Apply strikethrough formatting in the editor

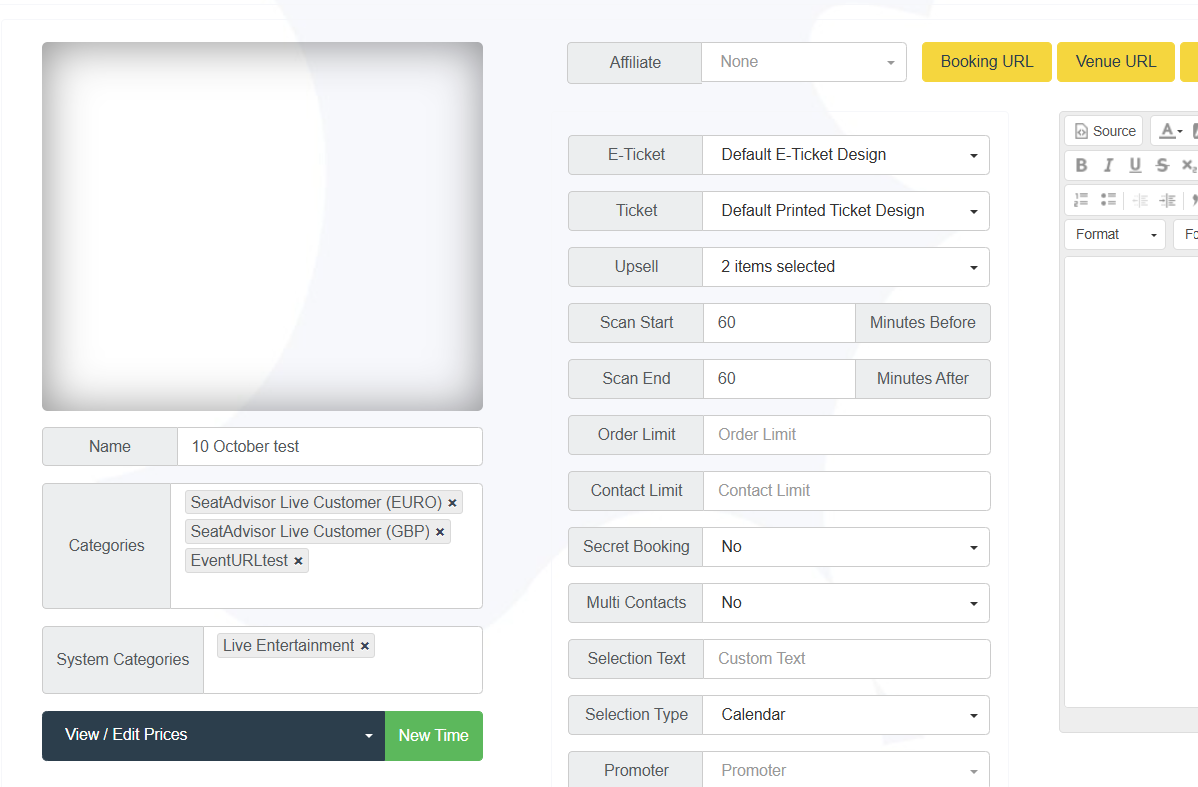point(1162,165)
